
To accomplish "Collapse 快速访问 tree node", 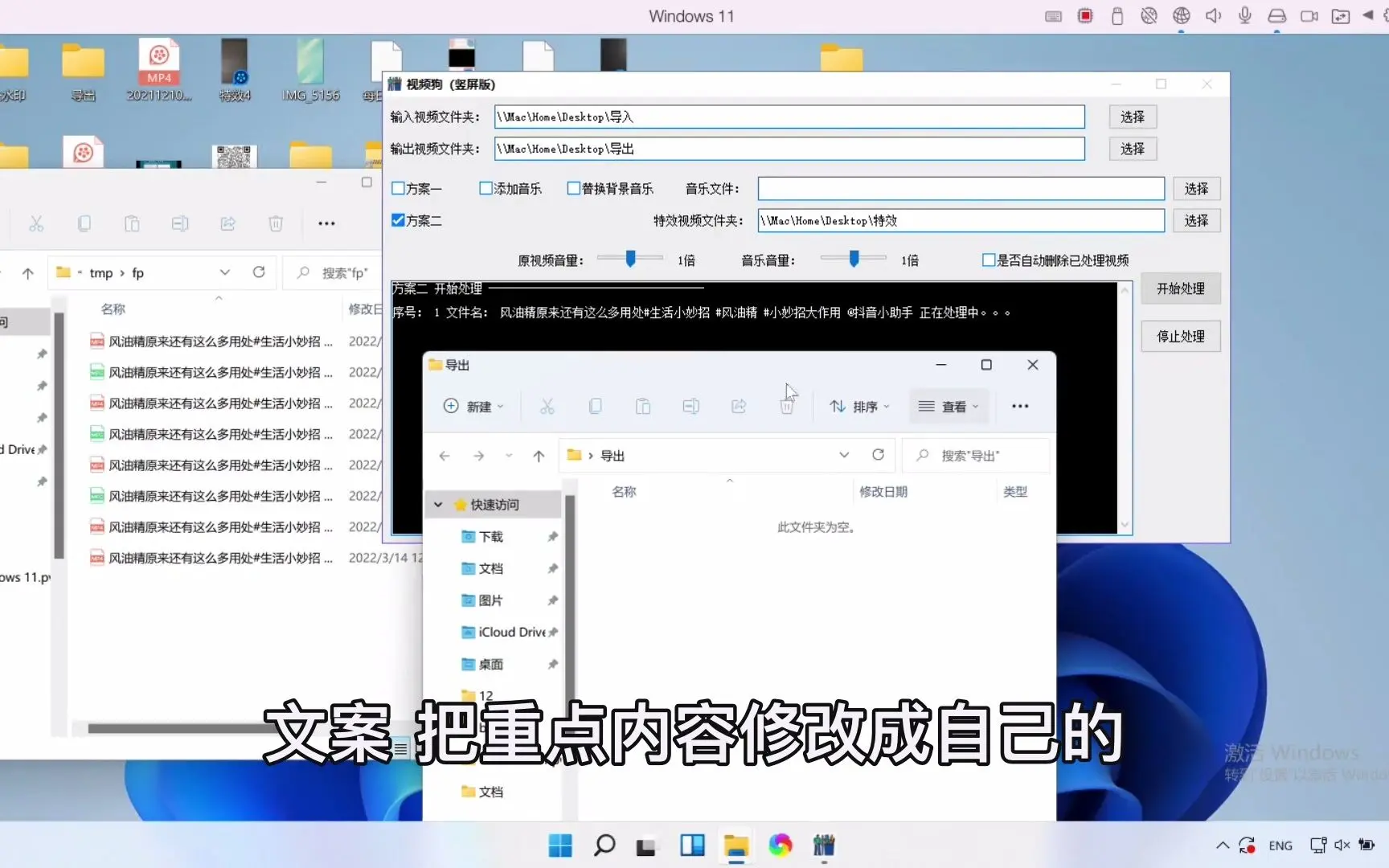I will click(438, 505).
